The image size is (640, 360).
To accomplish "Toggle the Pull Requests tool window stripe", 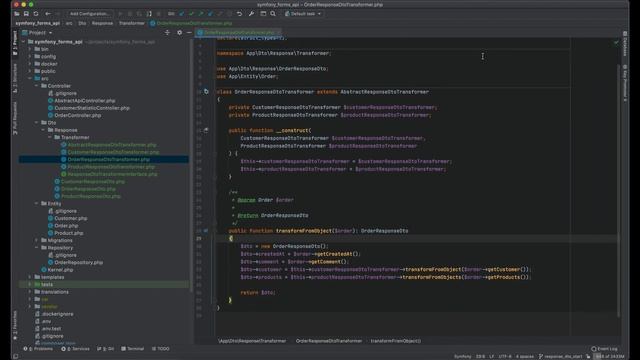I will (15, 118).
